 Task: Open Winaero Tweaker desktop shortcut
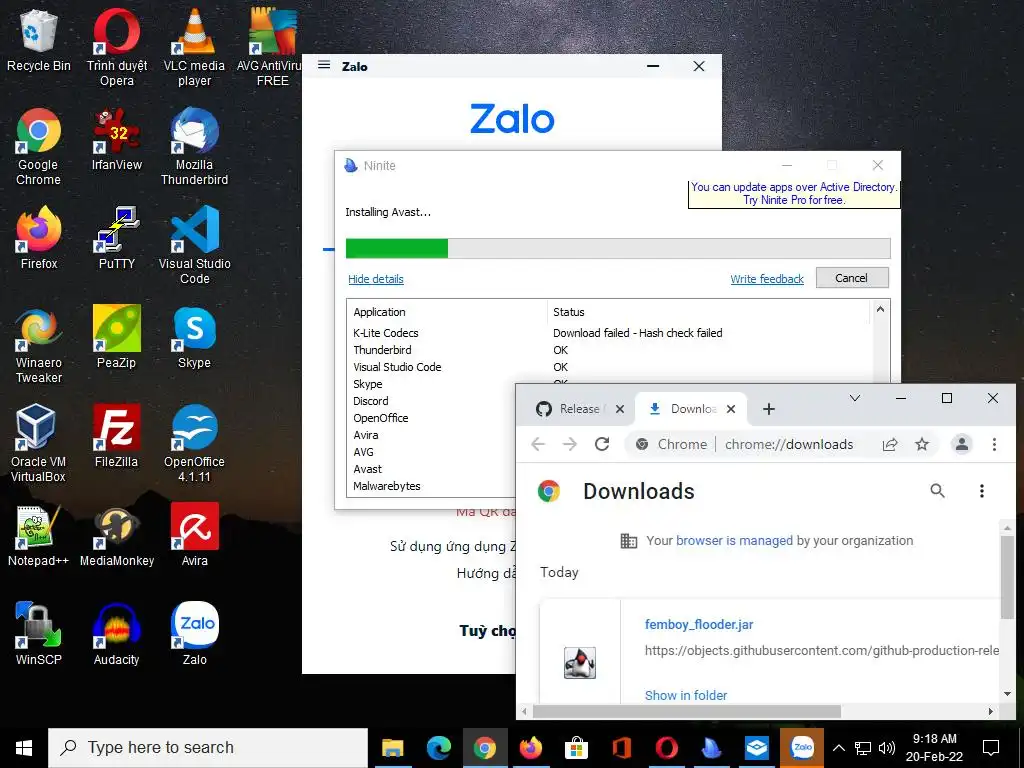point(39,344)
